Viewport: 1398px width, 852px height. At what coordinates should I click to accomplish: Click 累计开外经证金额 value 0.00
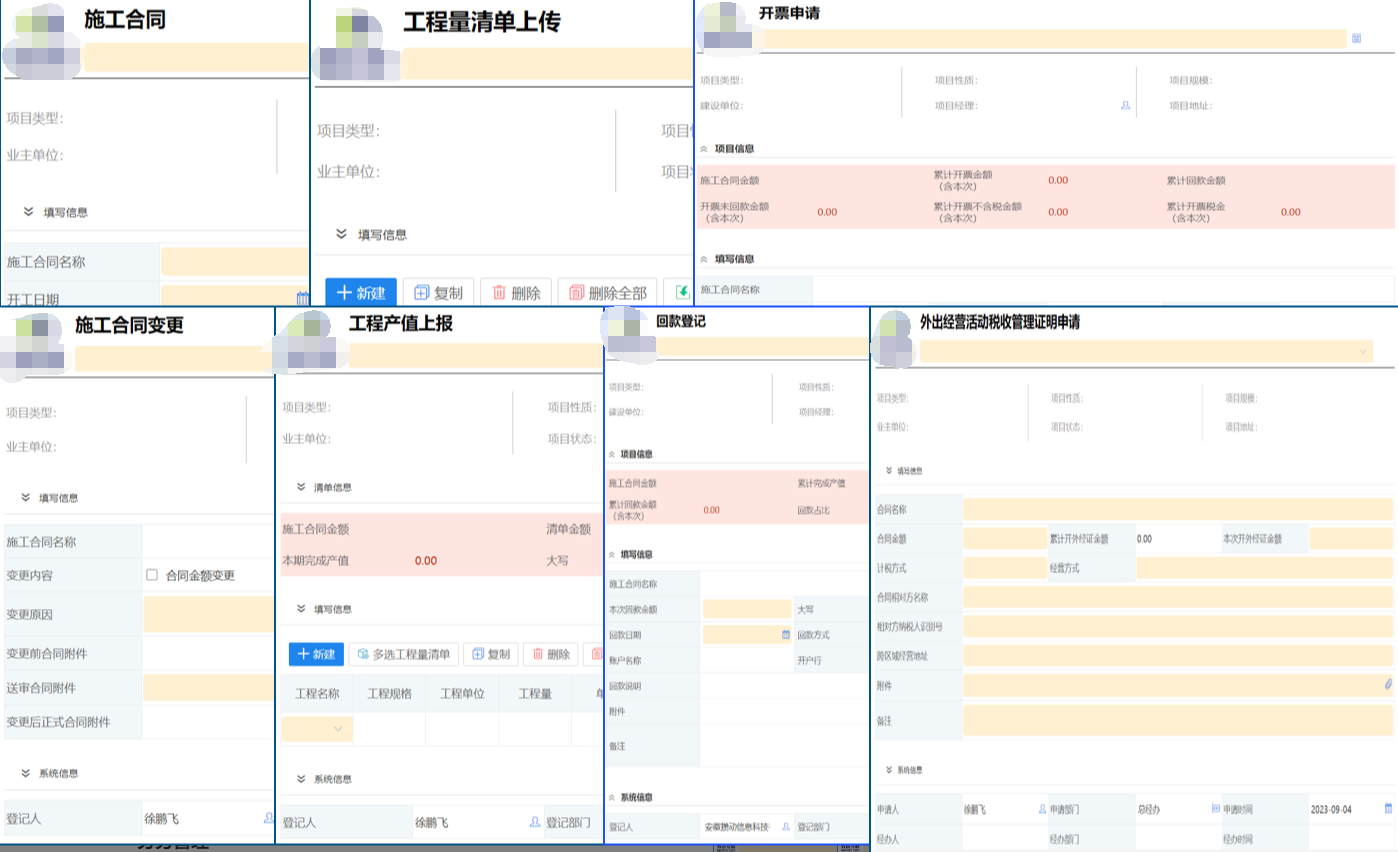pyautogui.click(x=1145, y=538)
